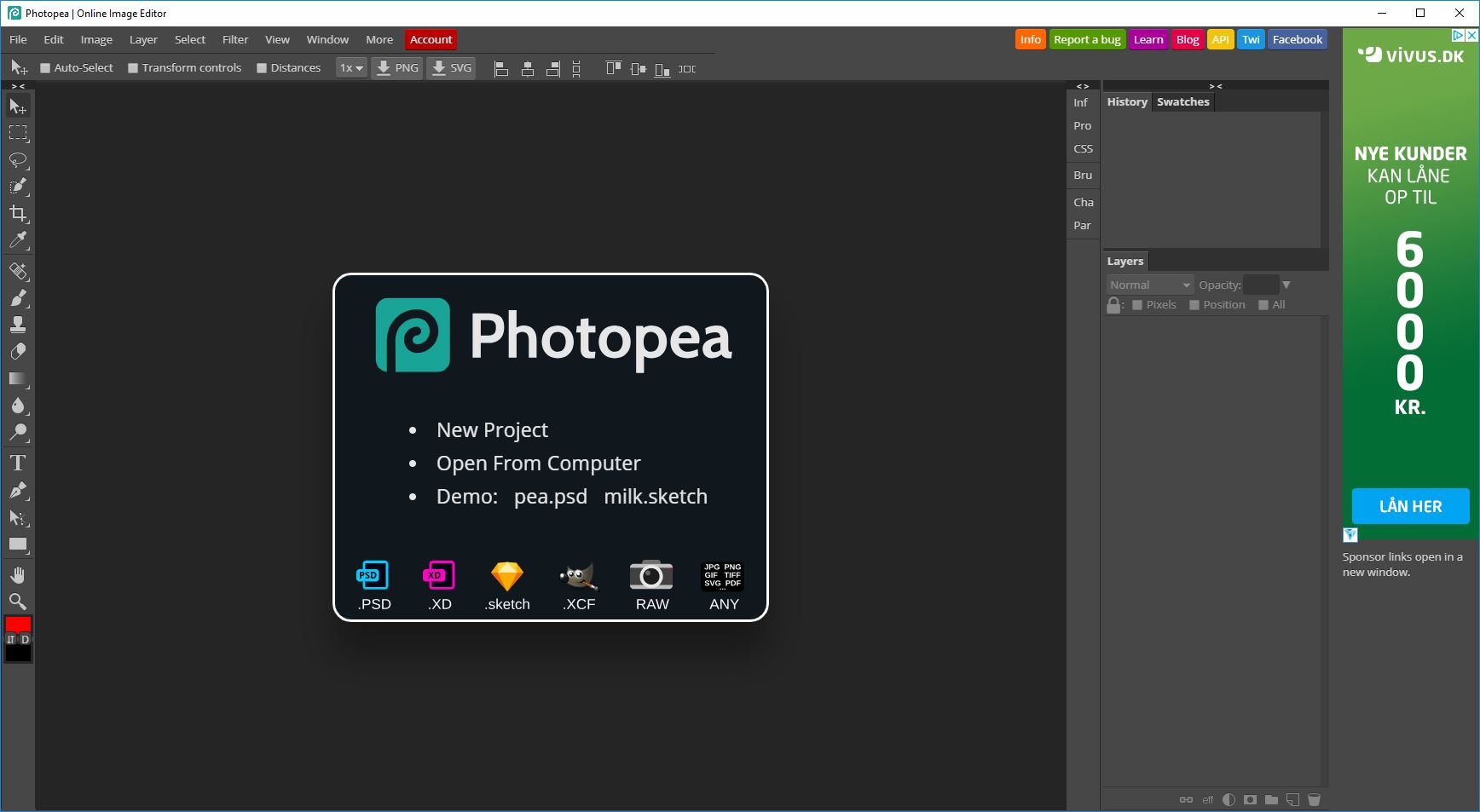1480x812 pixels.
Task: Click the align top edges icon
Action: pos(613,68)
